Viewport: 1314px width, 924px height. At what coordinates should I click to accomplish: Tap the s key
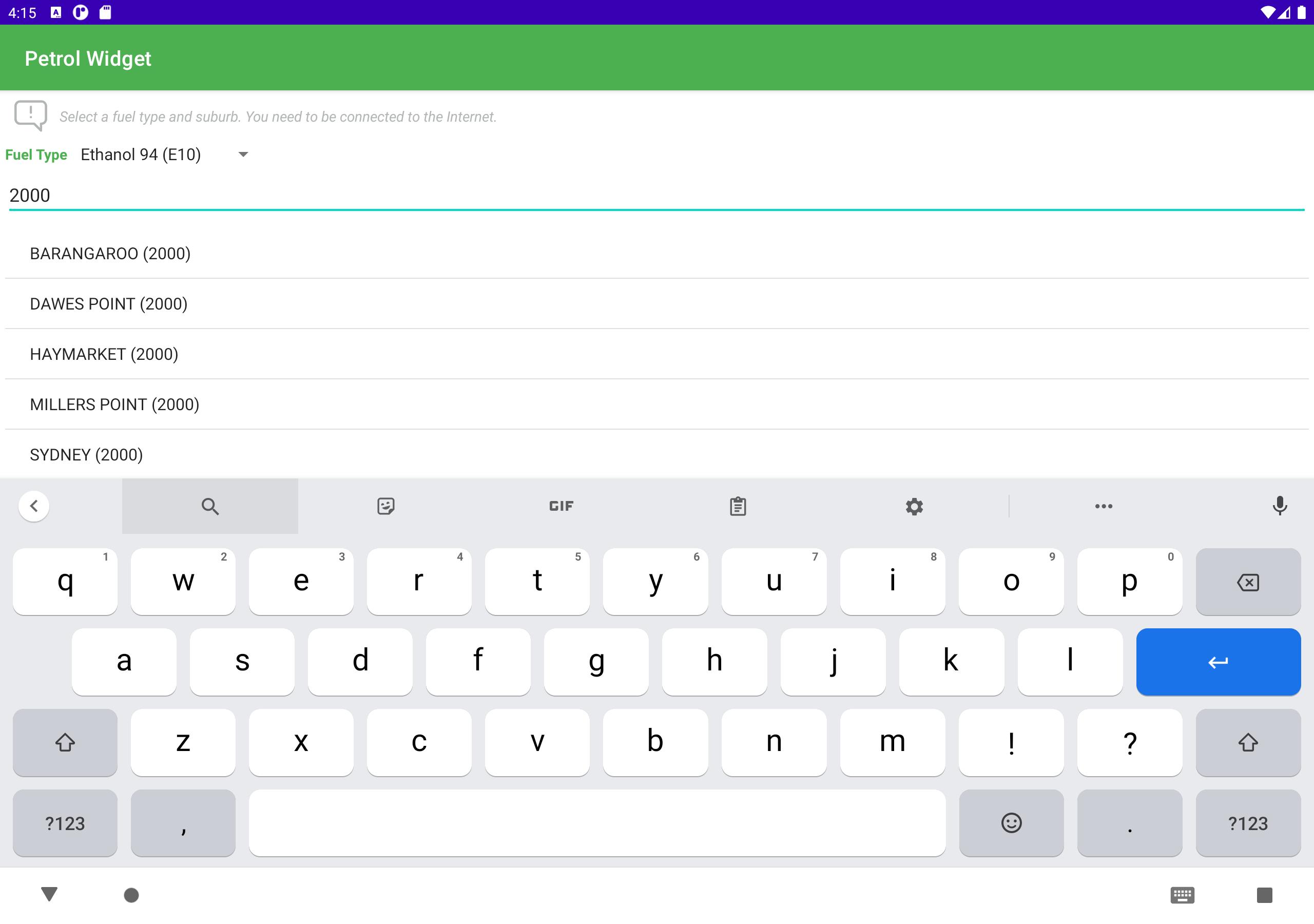point(242,662)
